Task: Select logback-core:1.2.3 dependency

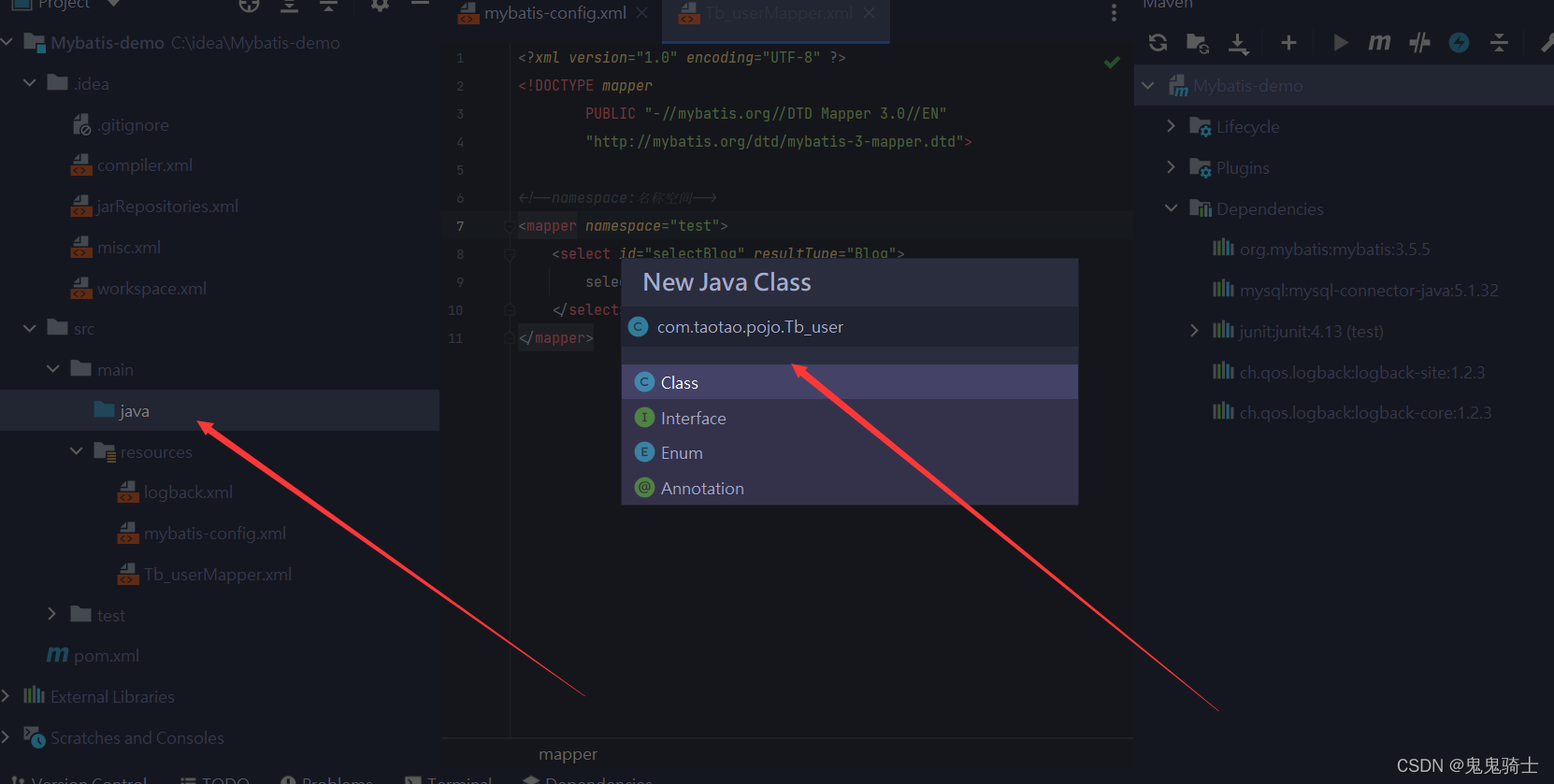Action: (1352, 412)
